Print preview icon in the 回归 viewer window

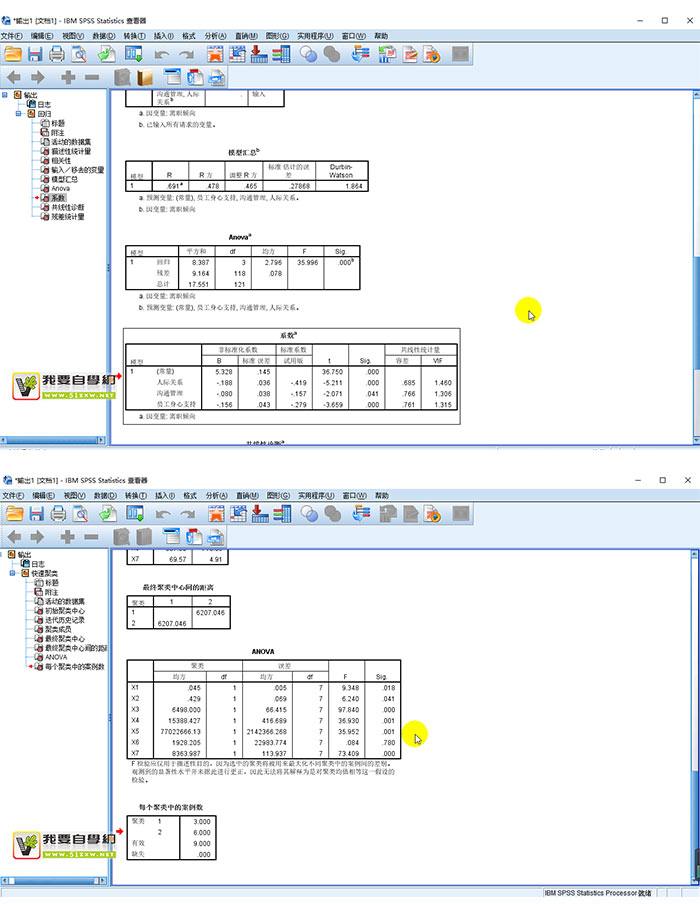point(79,55)
